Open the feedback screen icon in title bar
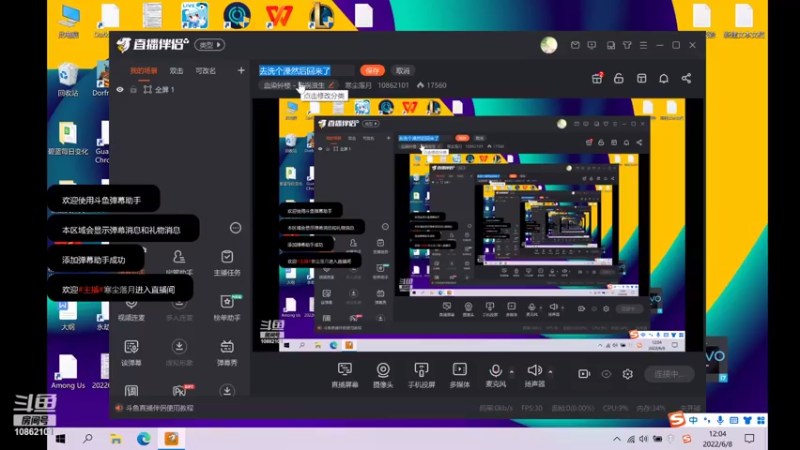800x450 pixels. [592, 45]
